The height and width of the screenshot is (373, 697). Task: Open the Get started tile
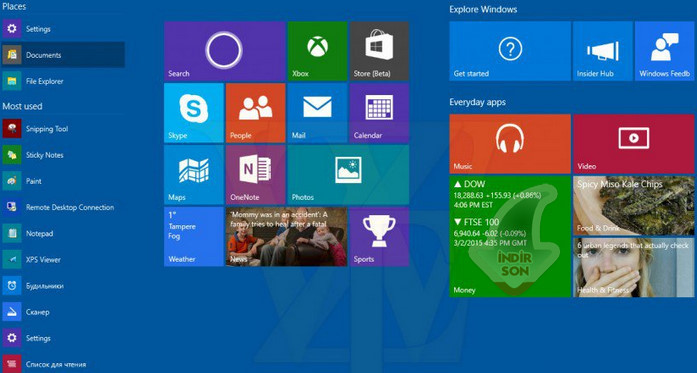pos(510,51)
